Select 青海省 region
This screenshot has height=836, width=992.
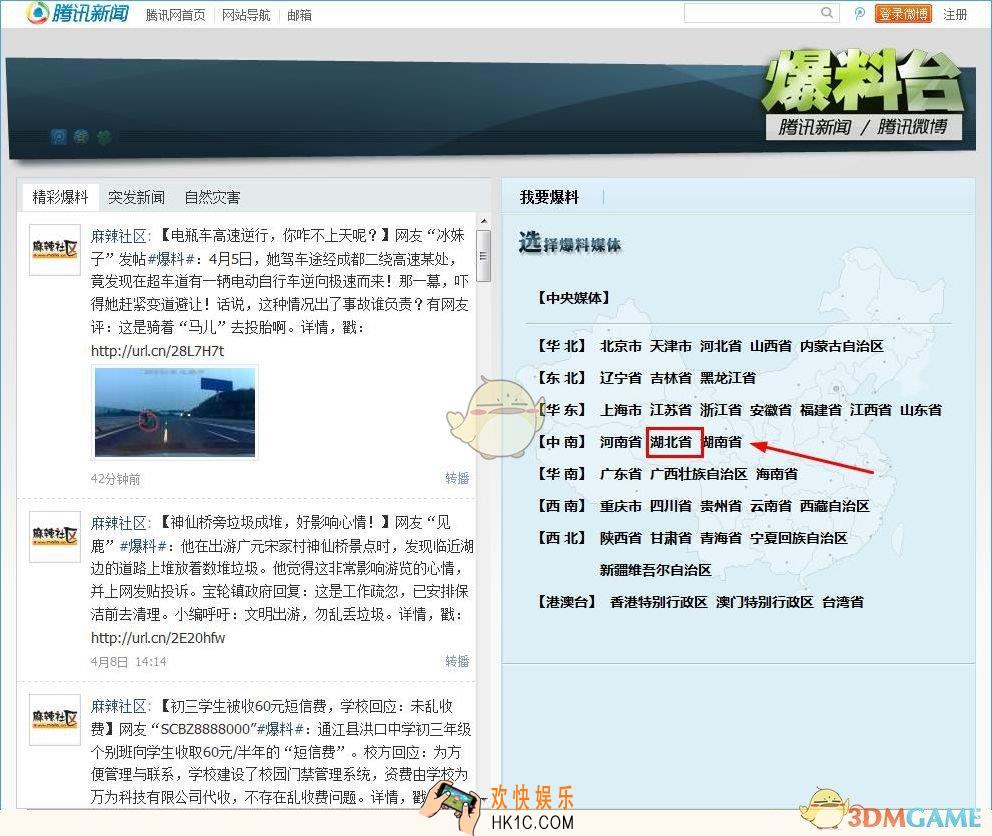coord(721,538)
